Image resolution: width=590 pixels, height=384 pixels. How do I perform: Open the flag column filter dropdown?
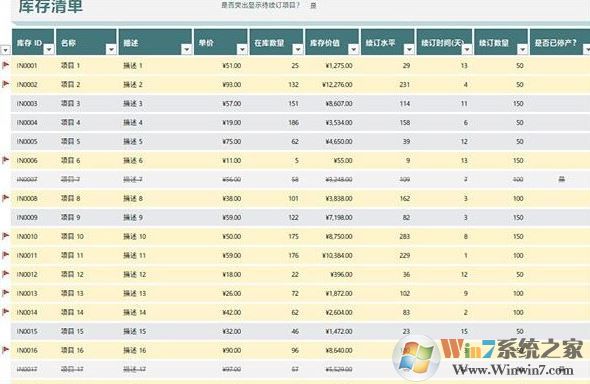pyautogui.click(x=6, y=50)
